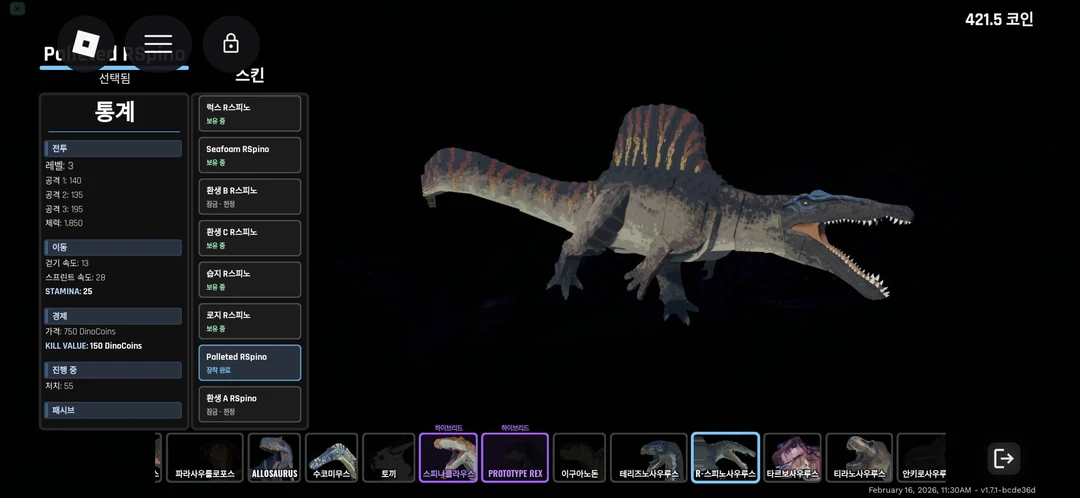Image resolution: width=1080 pixels, height=498 pixels.
Task: Choose the Prototype Rex hybrid
Action: (x=515, y=458)
